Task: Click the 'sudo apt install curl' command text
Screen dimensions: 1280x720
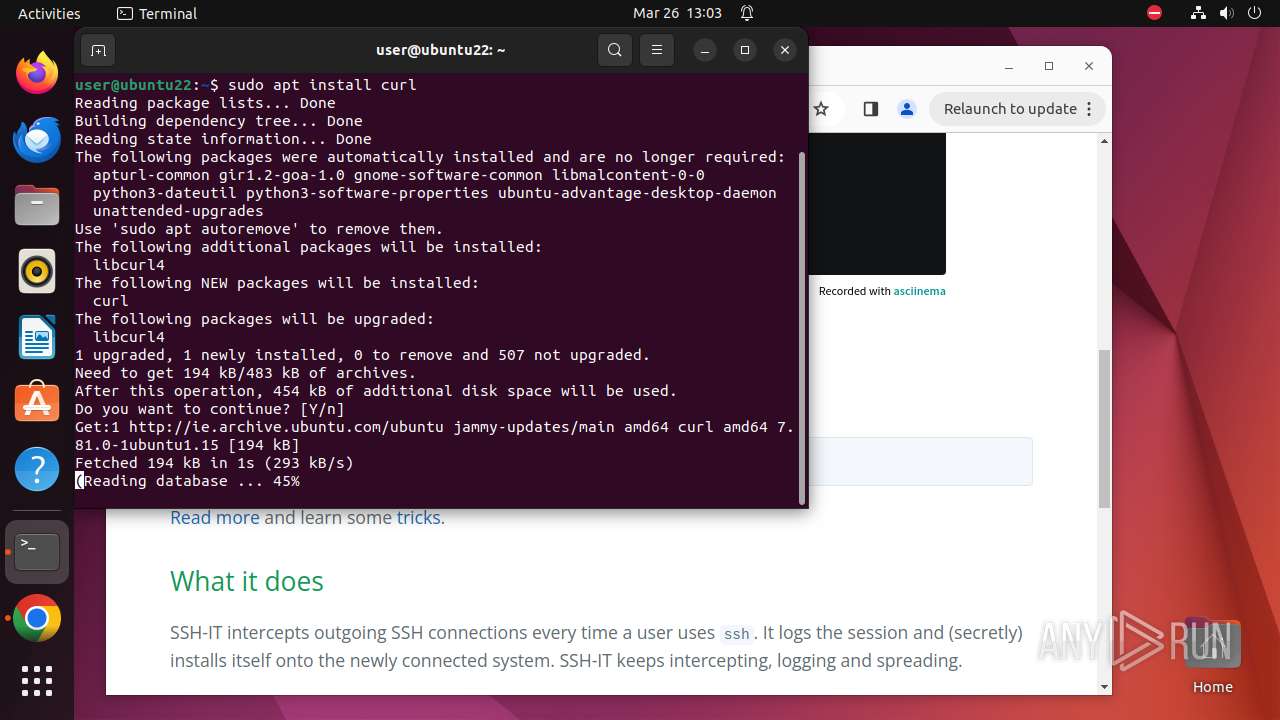Action: [322, 85]
